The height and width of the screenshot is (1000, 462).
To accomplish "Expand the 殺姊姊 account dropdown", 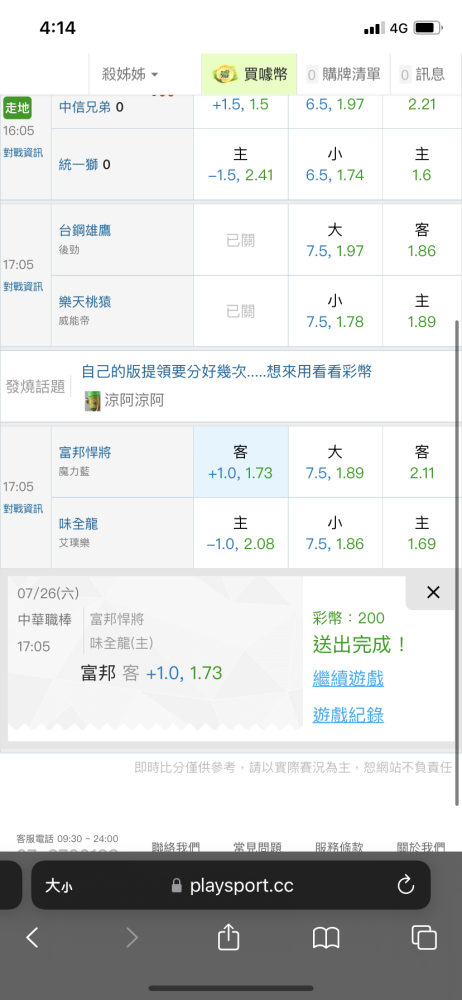I will [x=130, y=74].
